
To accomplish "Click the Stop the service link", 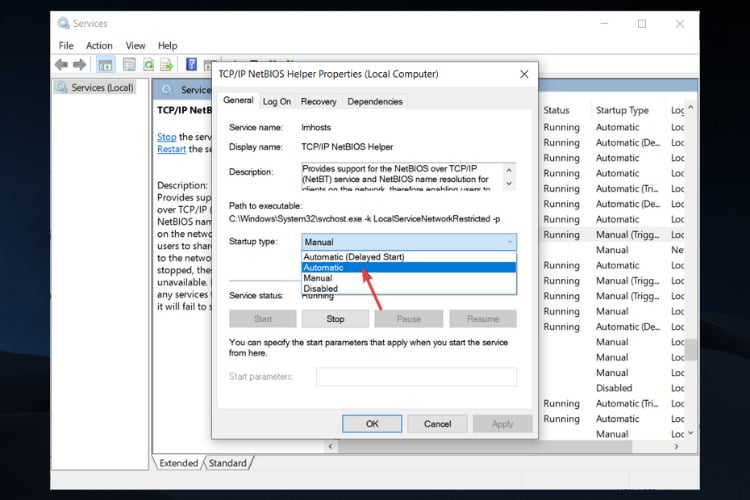I will tap(166, 137).
